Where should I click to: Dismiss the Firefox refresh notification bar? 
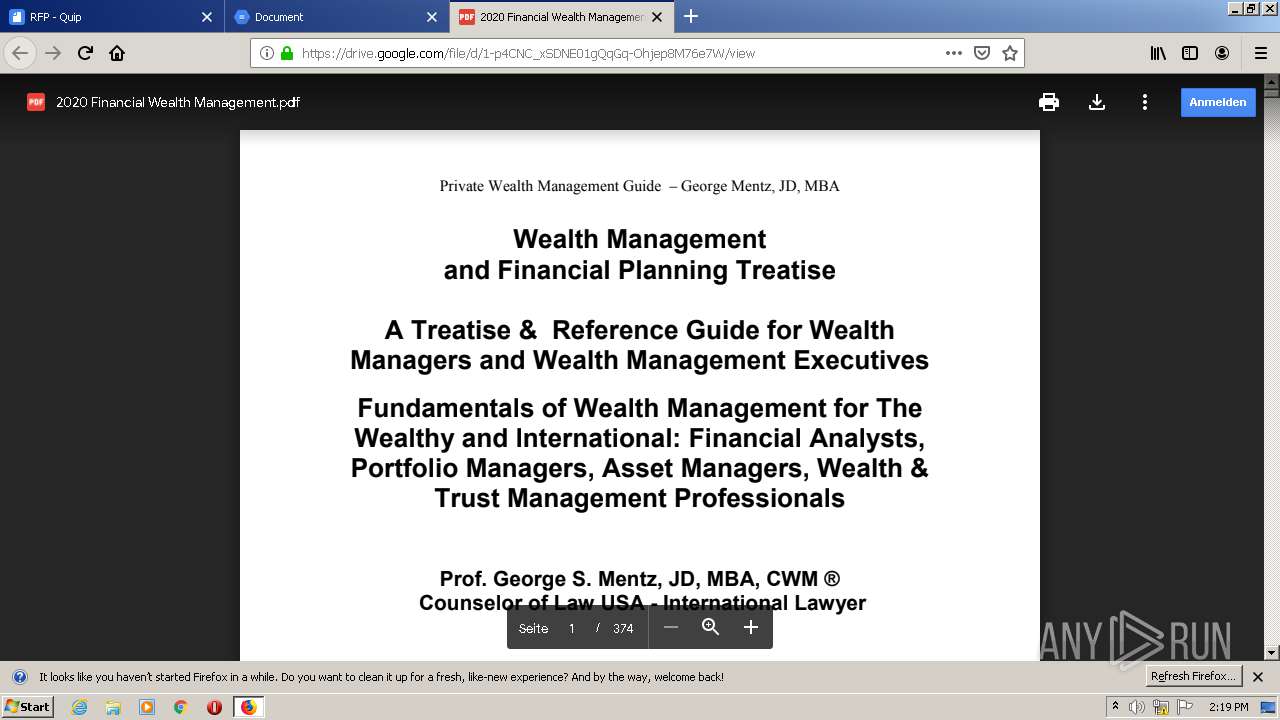pyautogui.click(x=1258, y=677)
